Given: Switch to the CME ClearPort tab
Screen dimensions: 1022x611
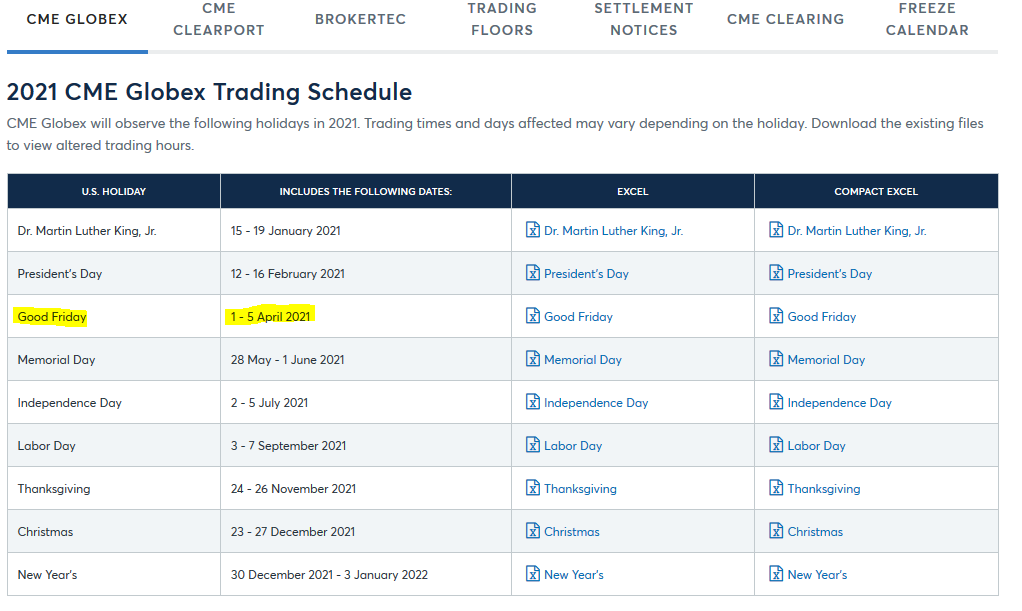Looking at the screenshot, I should tap(219, 20).
